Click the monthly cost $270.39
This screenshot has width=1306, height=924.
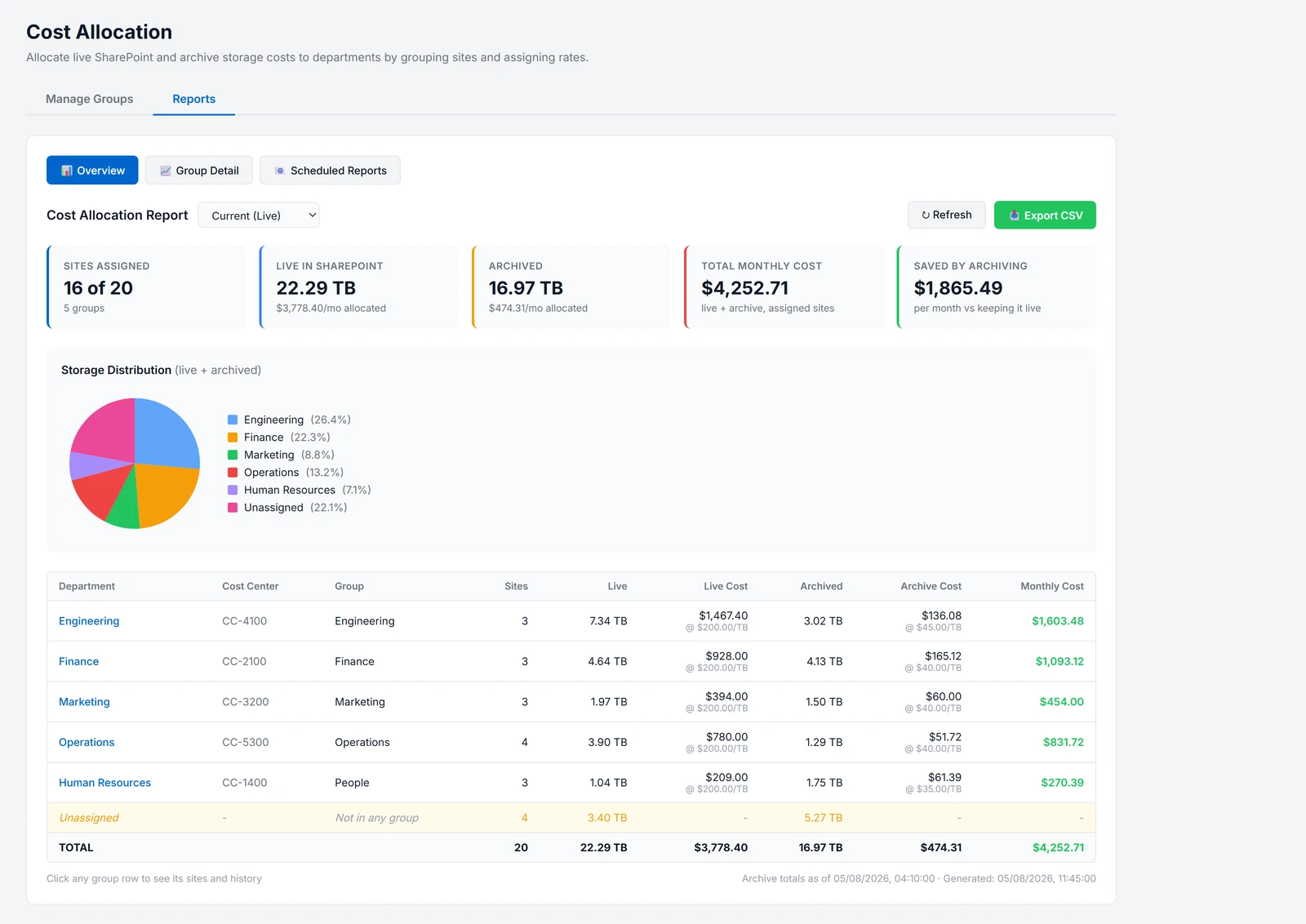(x=1062, y=783)
